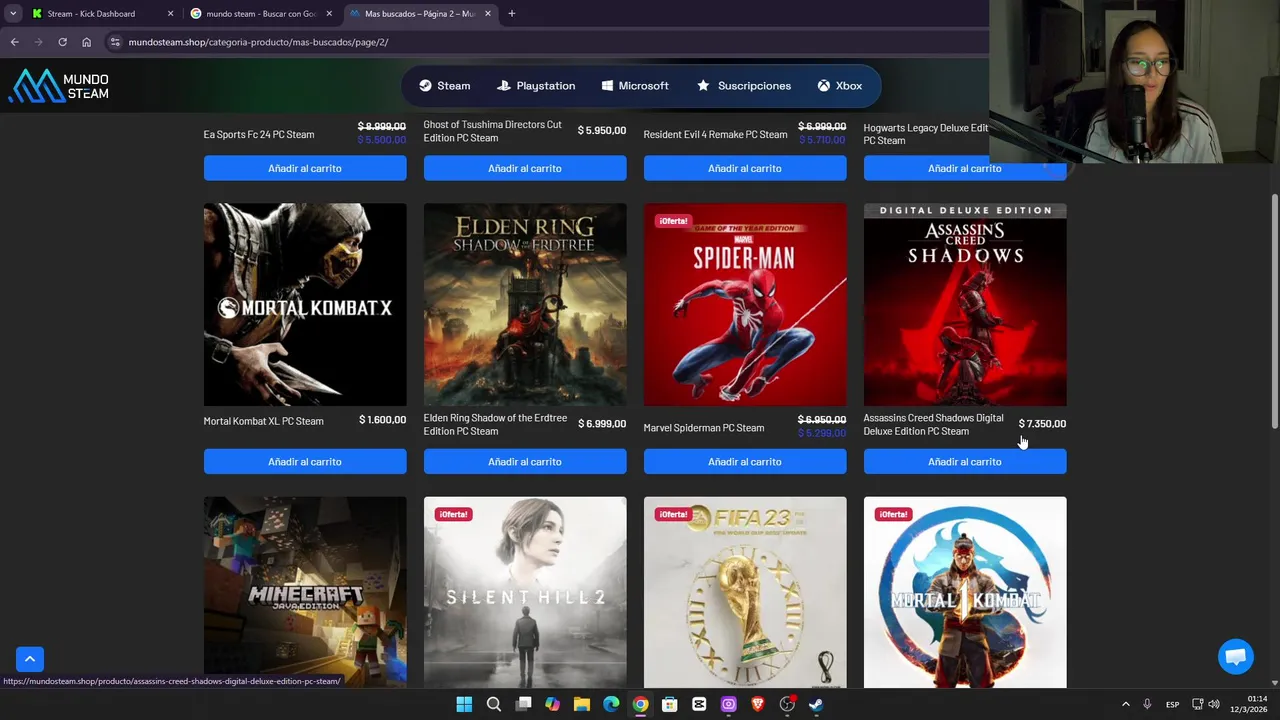Click the Marvel Spiderman PC Steam title

pyautogui.click(x=704, y=428)
